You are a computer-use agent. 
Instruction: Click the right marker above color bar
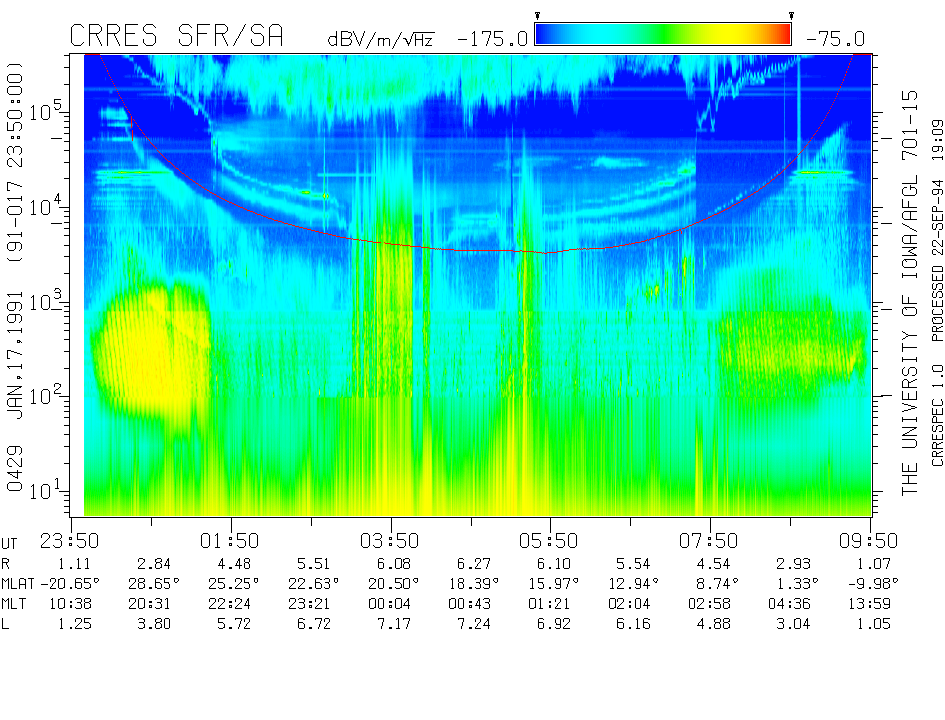tap(791, 16)
